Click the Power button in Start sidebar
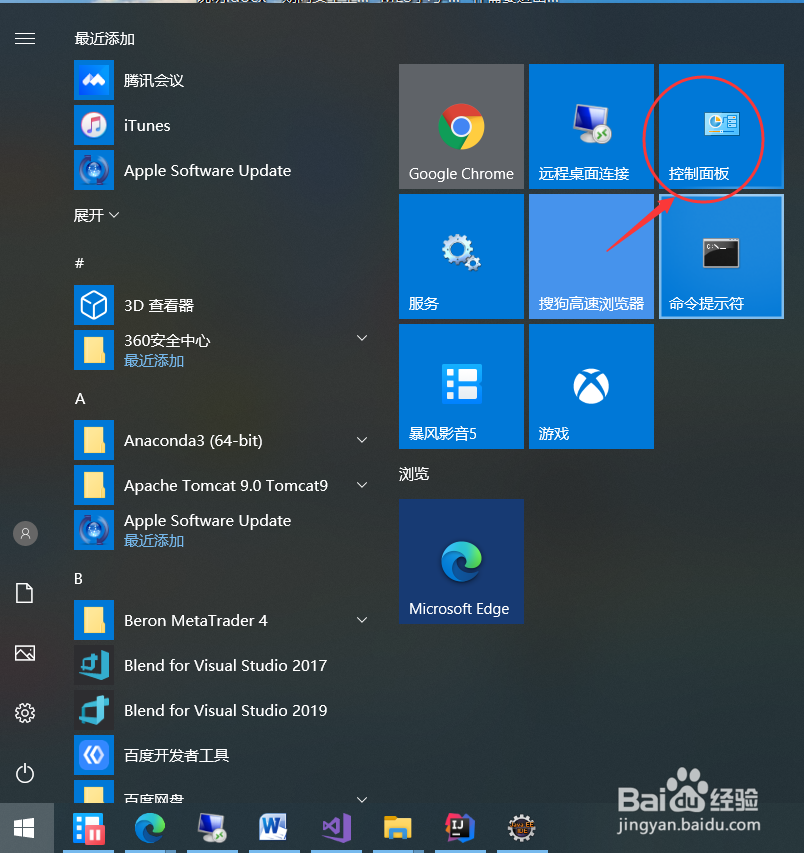804x853 pixels. pos(25,773)
